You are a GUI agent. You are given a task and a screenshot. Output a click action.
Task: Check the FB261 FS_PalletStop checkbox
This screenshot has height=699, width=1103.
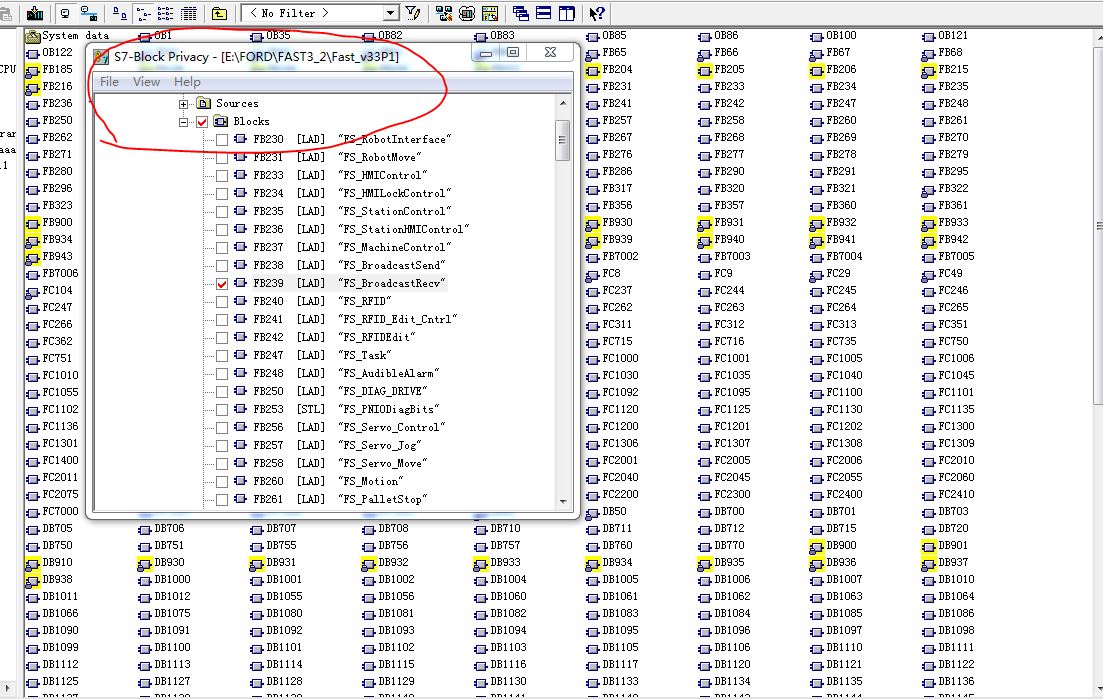[222, 500]
